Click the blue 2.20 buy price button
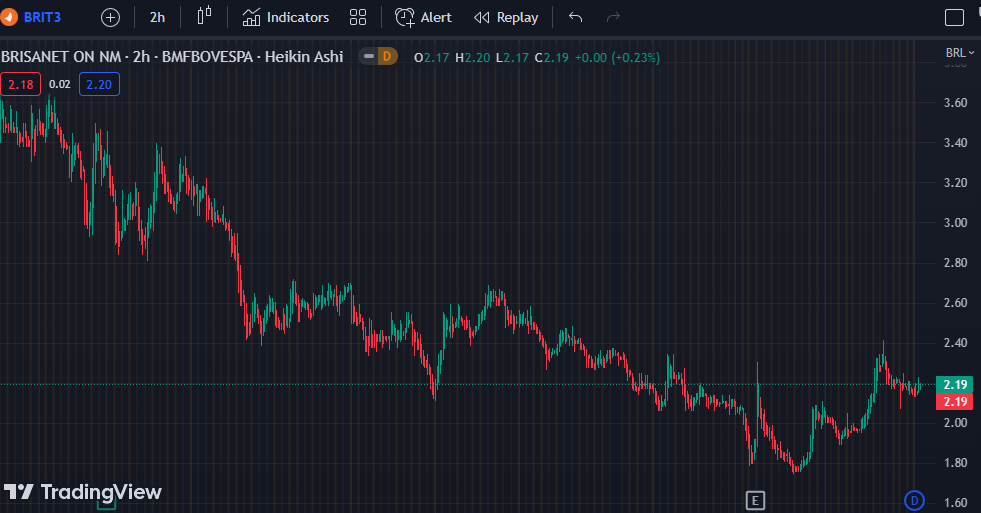Image resolution: width=981 pixels, height=513 pixels. pos(99,84)
